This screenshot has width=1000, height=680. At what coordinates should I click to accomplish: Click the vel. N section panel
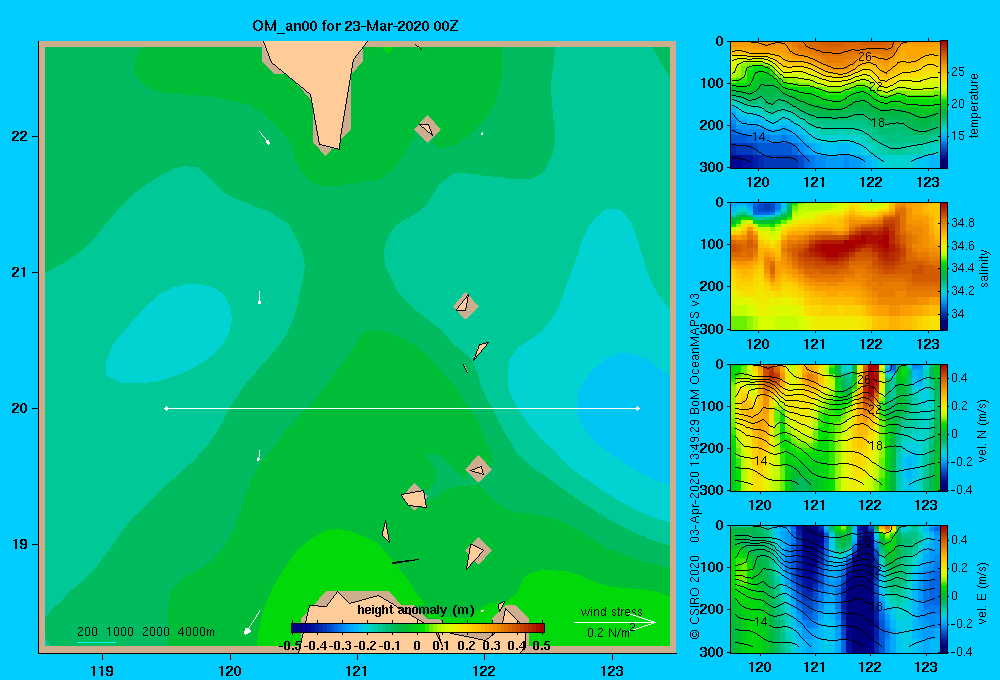(x=834, y=427)
